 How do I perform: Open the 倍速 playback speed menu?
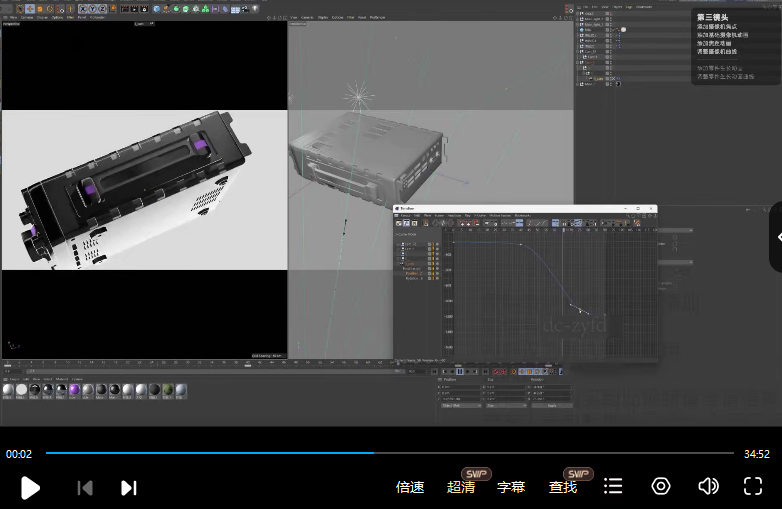point(410,487)
